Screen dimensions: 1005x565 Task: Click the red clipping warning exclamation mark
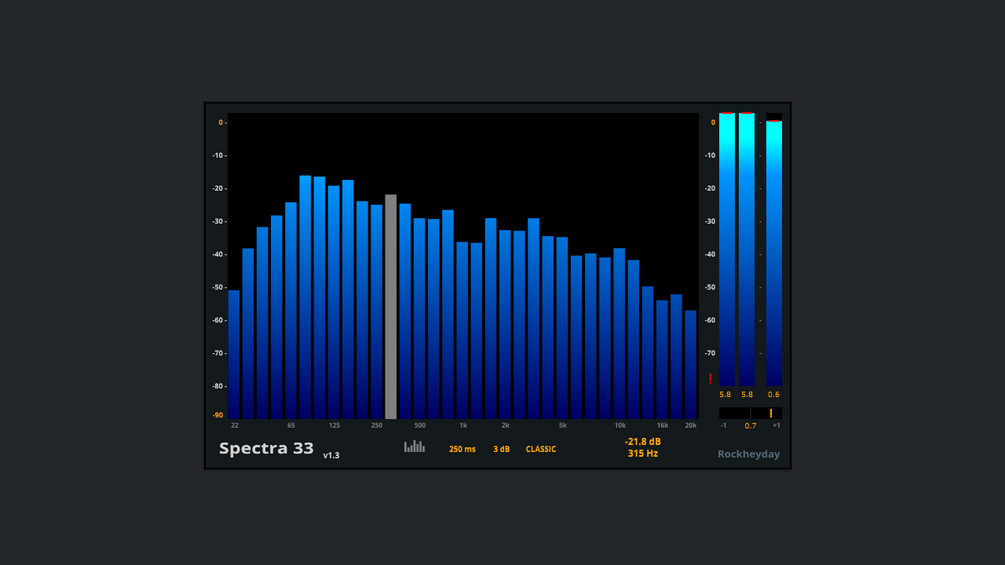(710, 379)
